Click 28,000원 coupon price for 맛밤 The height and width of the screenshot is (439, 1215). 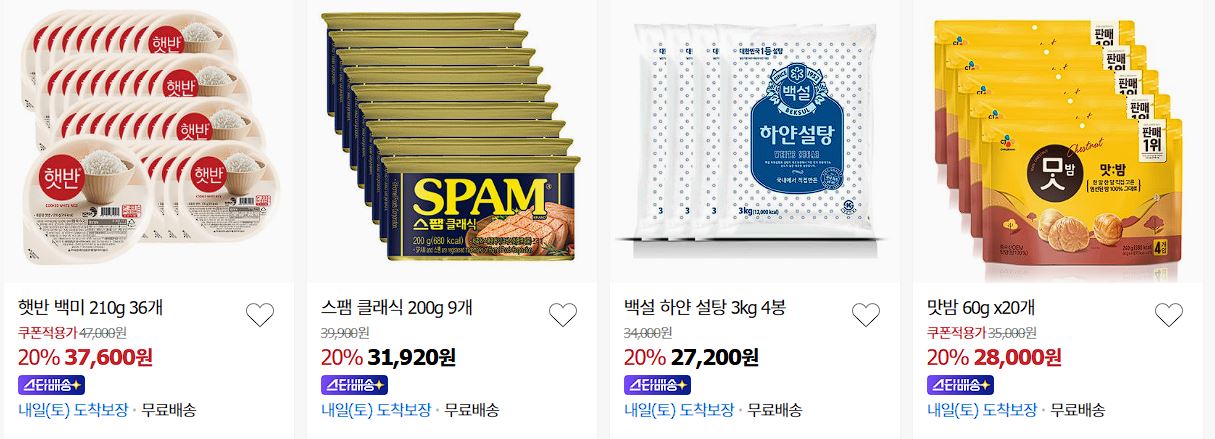(x=1015, y=358)
